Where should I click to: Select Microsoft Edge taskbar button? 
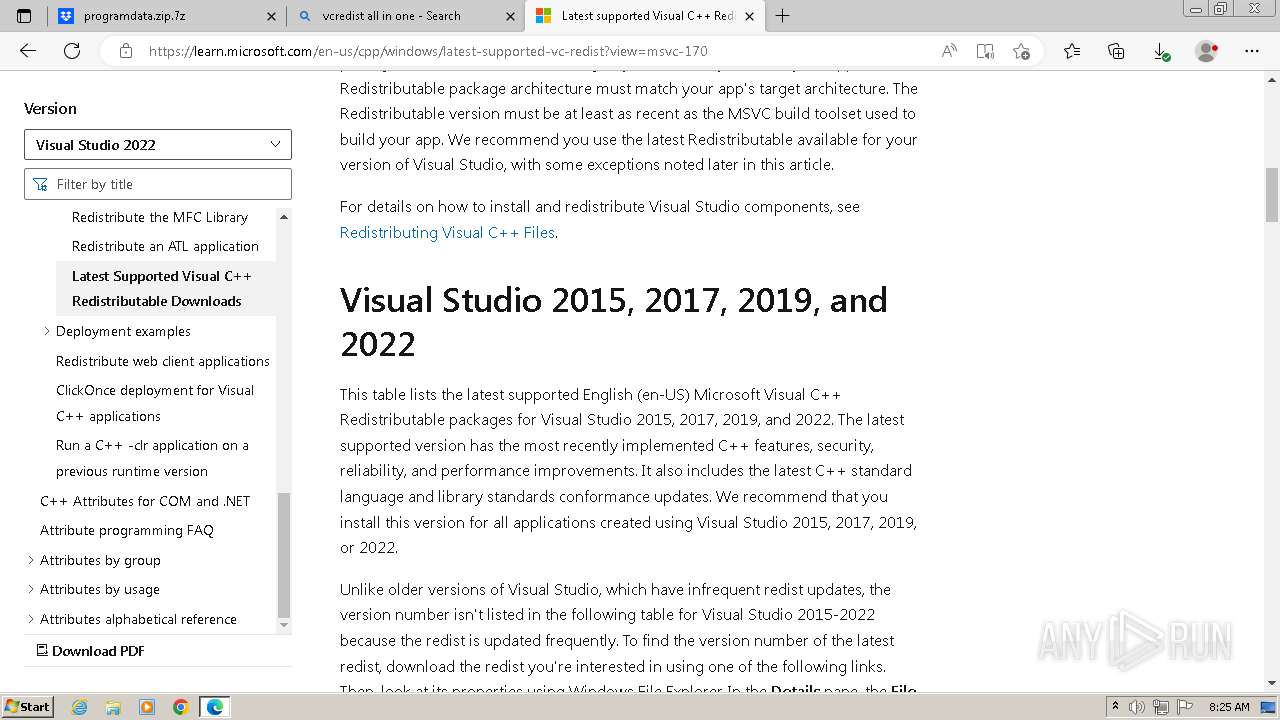point(215,707)
